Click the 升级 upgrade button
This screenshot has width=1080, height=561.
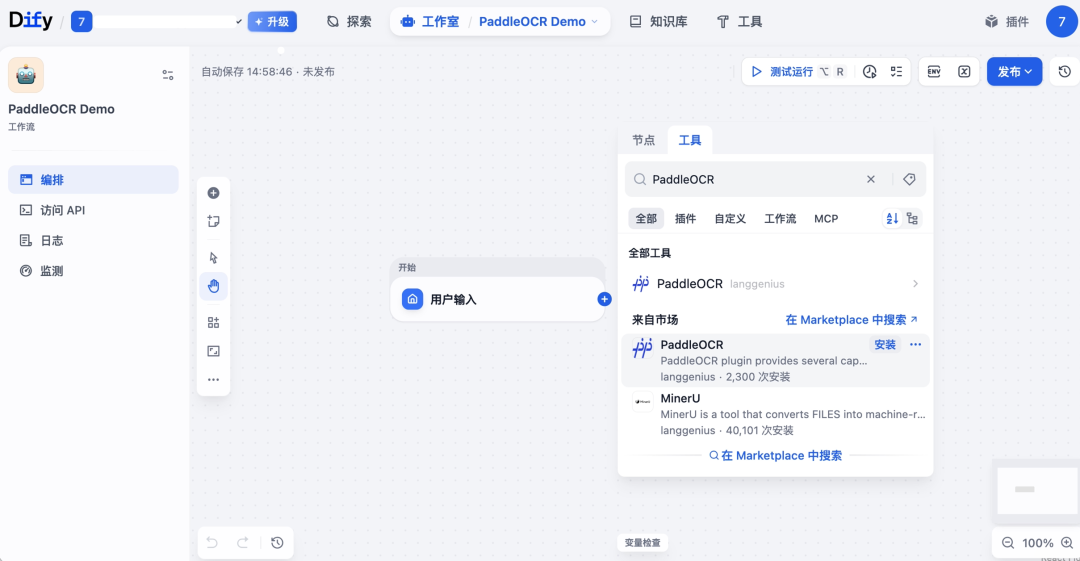click(272, 21)
